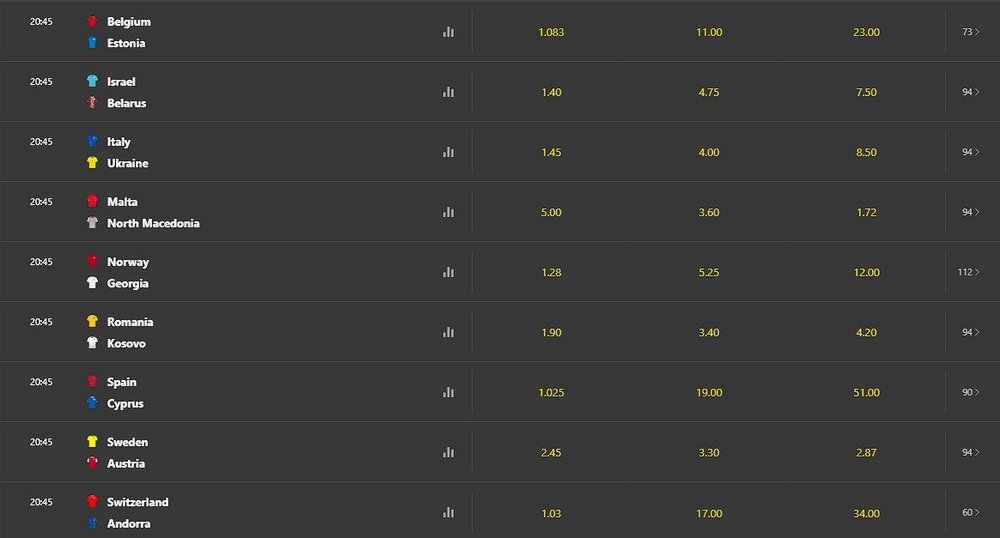Image resolution: width=1000 pixels, height=538 pixels.
Task: Open statistics icon for Italy vs Ukraine
Action: point(448,152)
